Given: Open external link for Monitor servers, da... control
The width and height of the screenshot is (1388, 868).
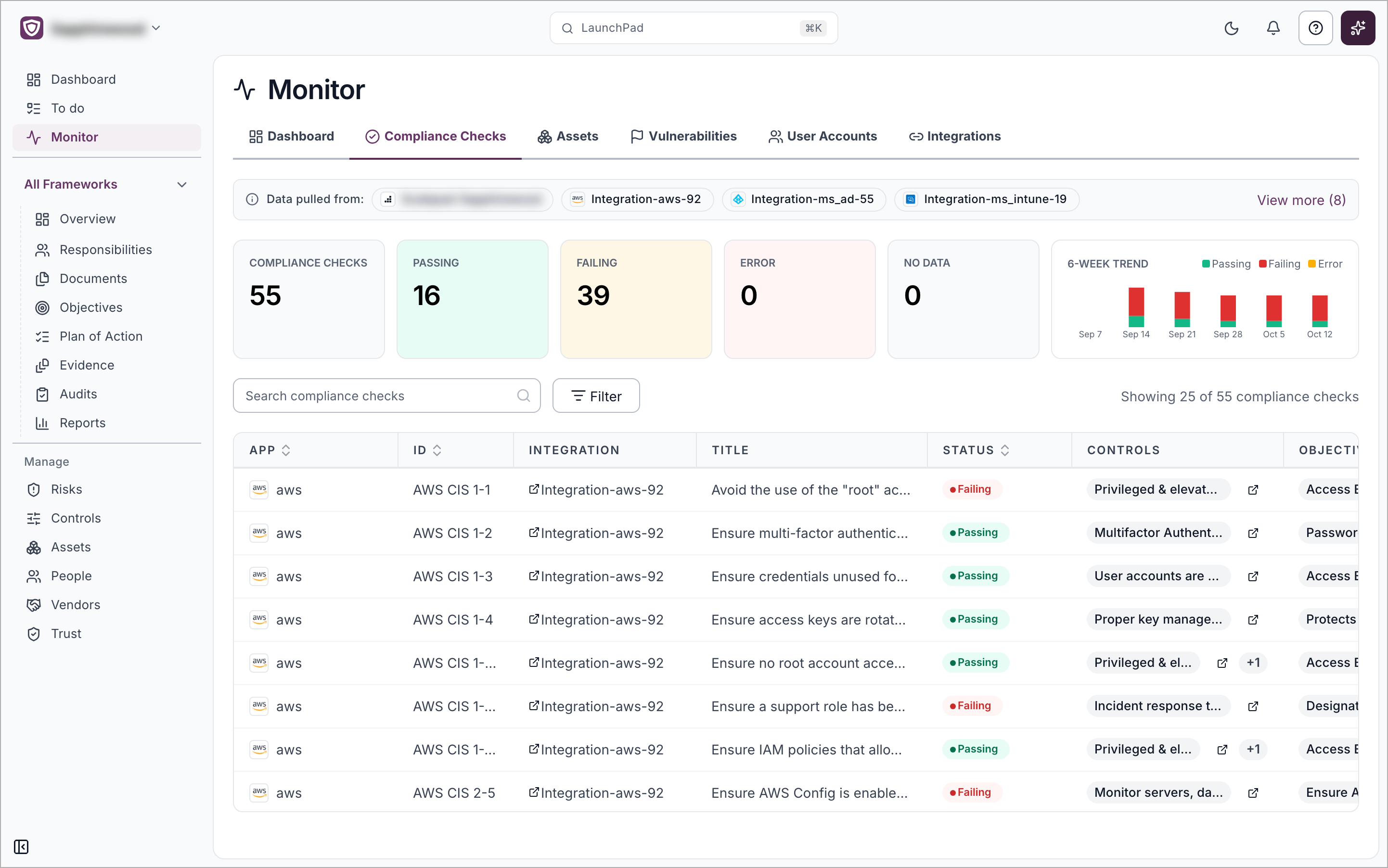Looking at the screenshot, I should (x=1253, y=793).
